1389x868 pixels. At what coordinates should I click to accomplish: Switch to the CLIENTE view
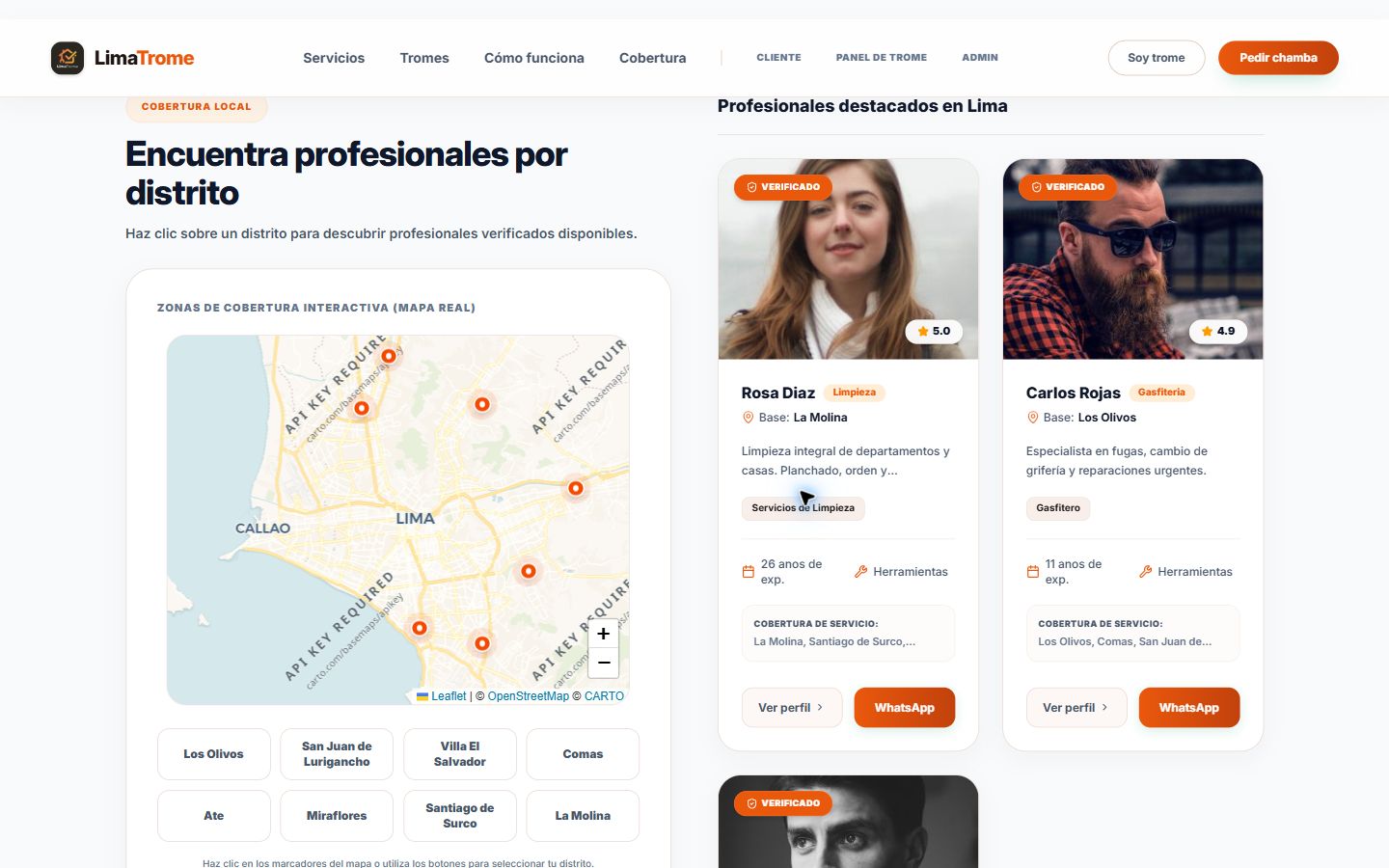[778, 58]
